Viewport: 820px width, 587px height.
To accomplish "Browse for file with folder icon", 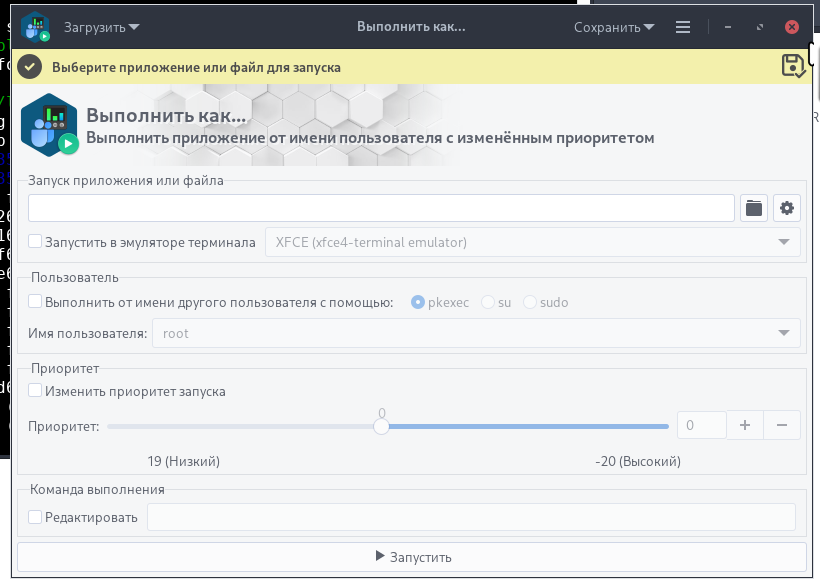I will point(754,208).
